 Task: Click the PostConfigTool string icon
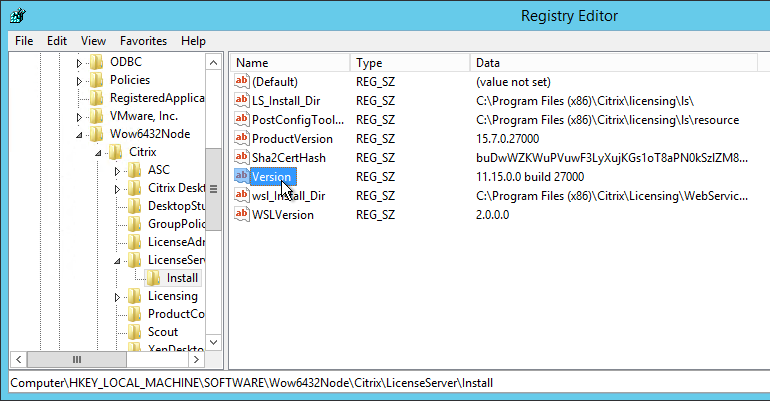pyautogui.click(x=242, y=119)
